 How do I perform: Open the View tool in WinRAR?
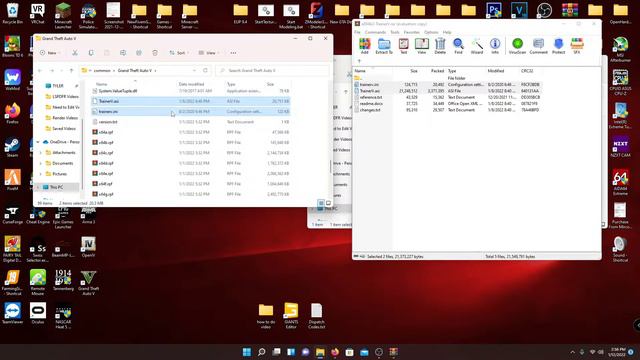[422, 46]
